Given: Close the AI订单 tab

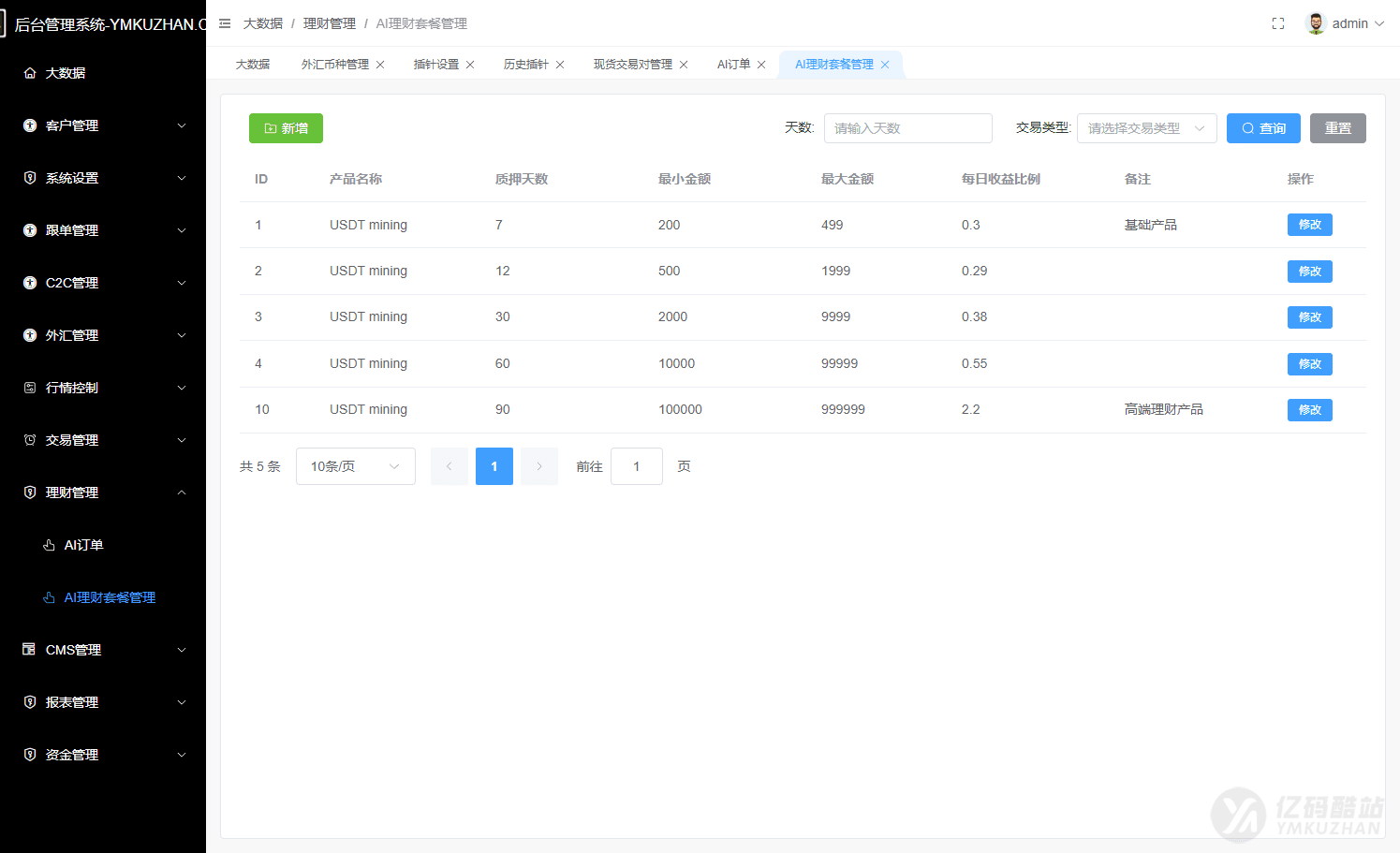Looking at the screenshot, I should pyautogui.click(x=761, y=65).
